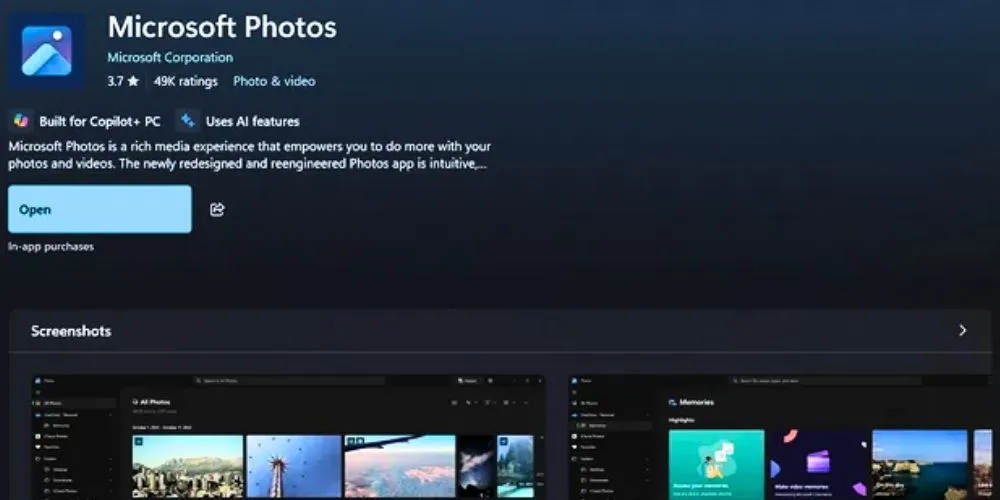Viewport: 1000px width, 500px height.
Task: Click the Microsoft Photos title
Action: tap(222, 27)
